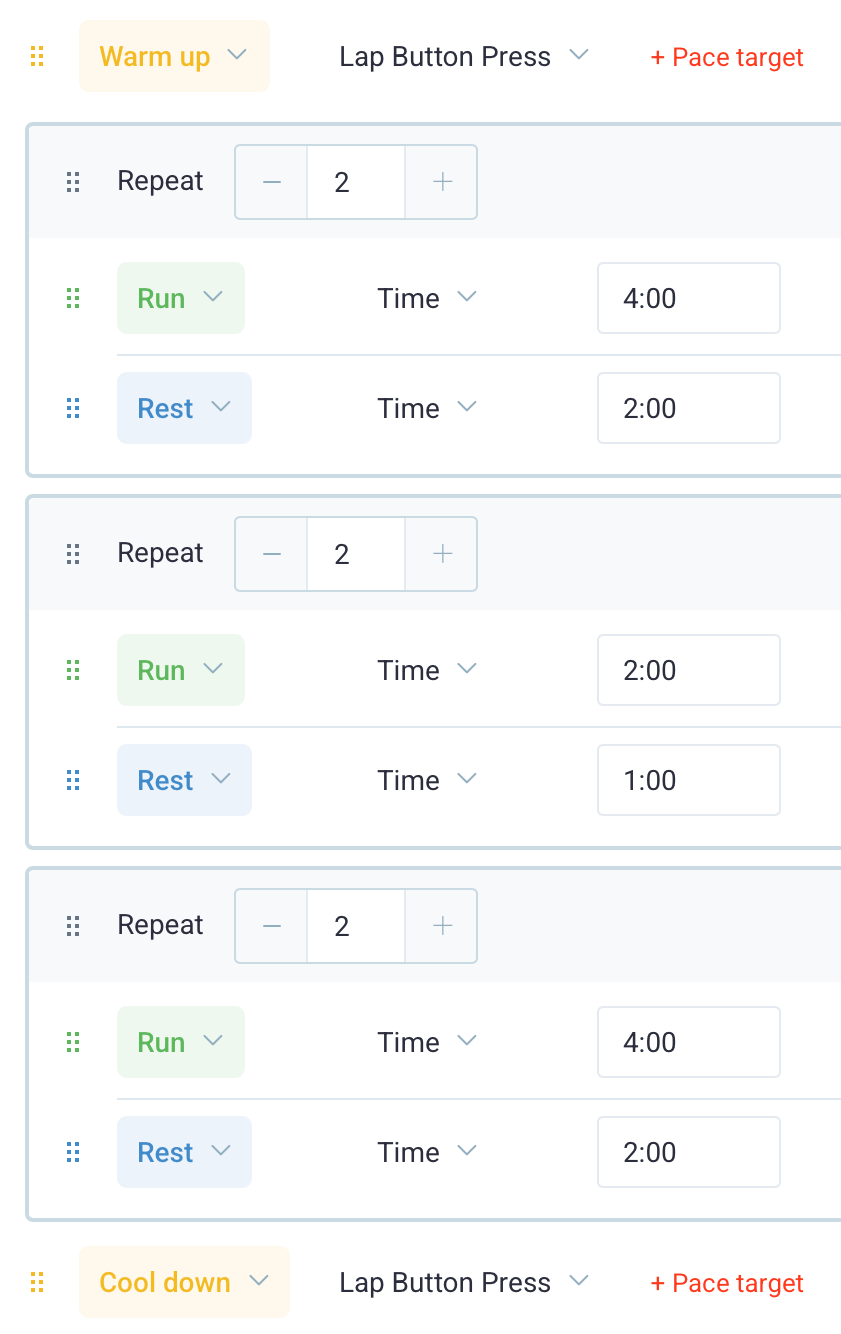The width and height of the screenshot is (841, 1334).
Task: Click the green drag handle beside first Run
Action: coord(72,298)
